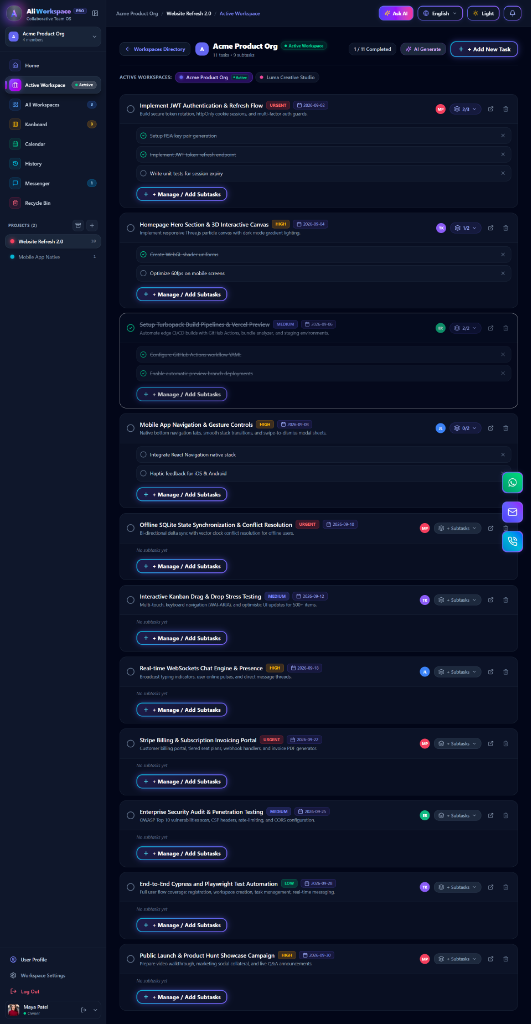Image resolution: width=531 pixels, height=1024 pixels.
Task: Switch to Light theme toggle
Action: click(483, 13)
